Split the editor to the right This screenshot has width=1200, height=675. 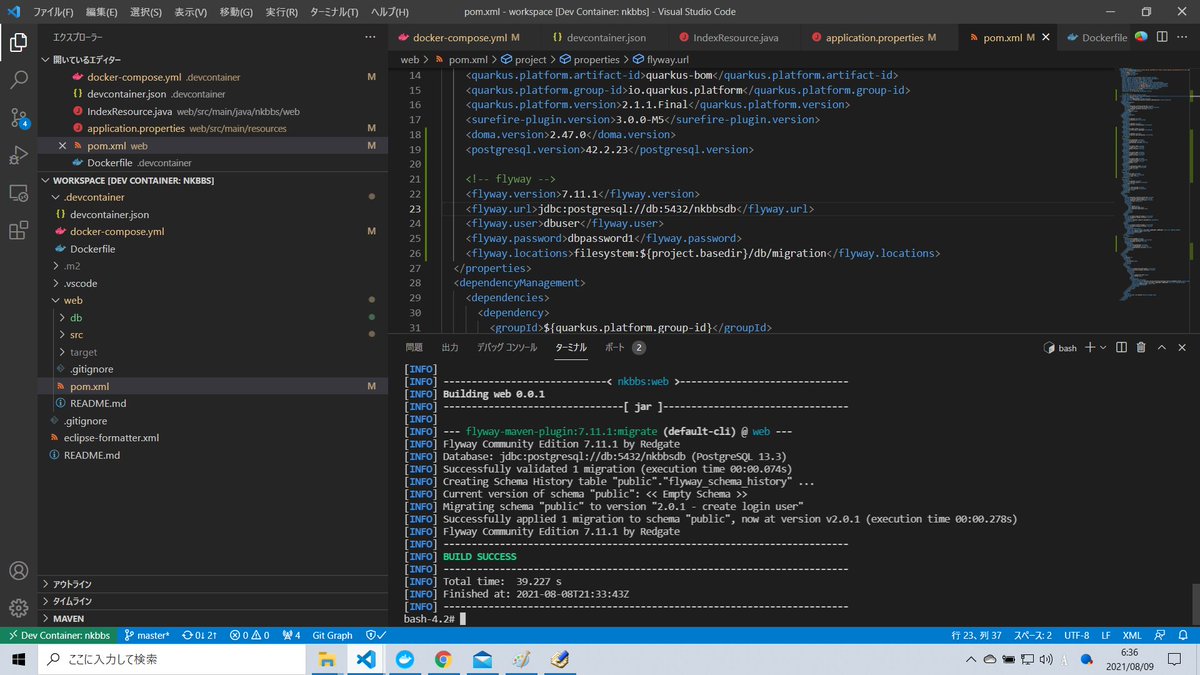tap(1162, 38)
